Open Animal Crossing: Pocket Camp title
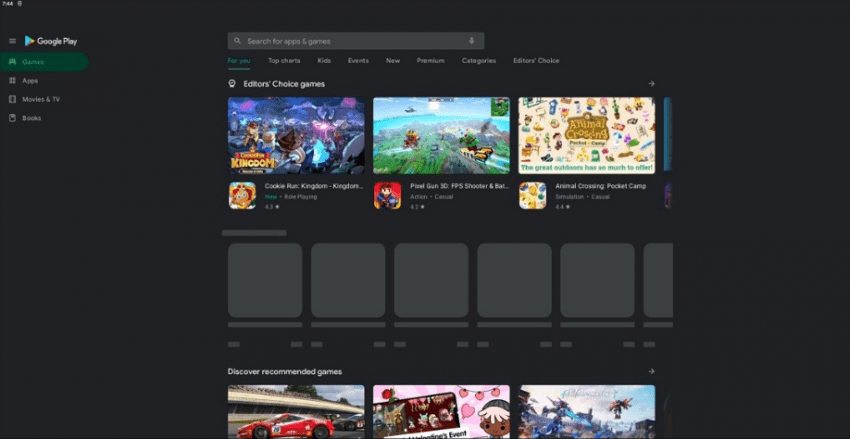850x439 pixels. coord(601,186)
